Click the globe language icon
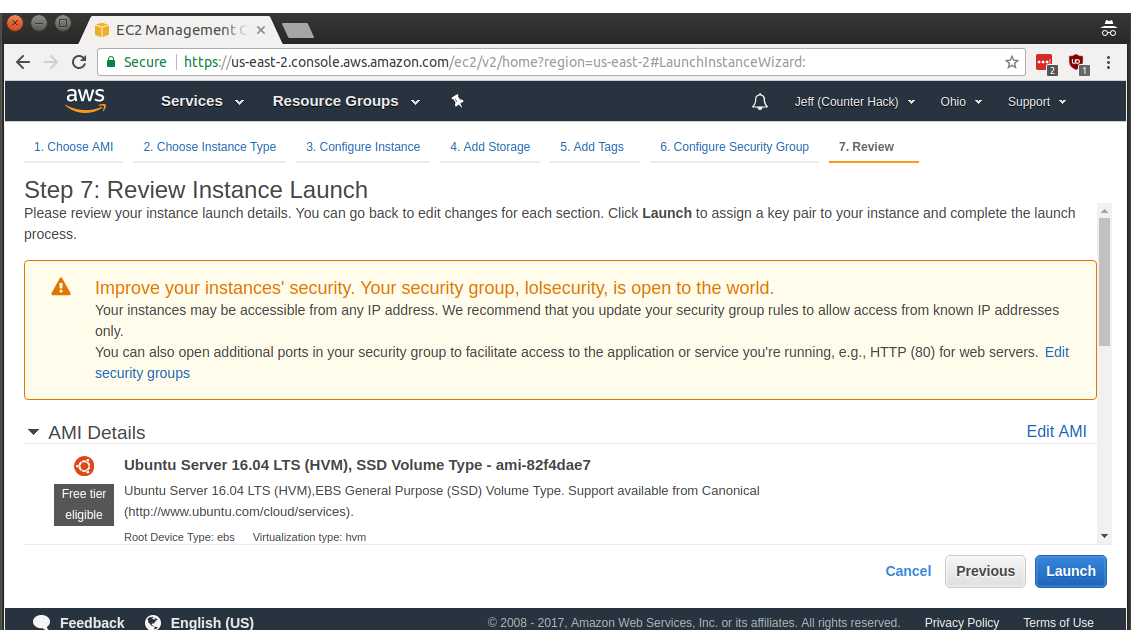Image resolution: width=1131 pixels, height=643 pixels. coord(153,623)
